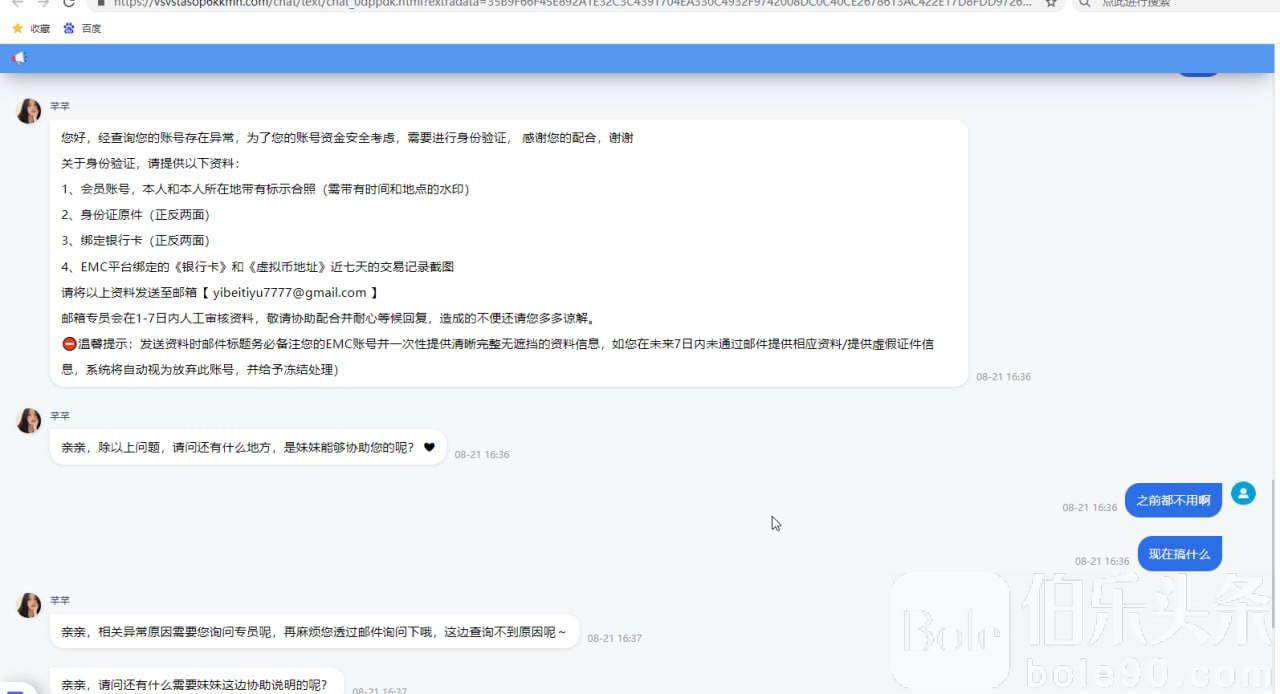1280x694 pixels.
Task: Click the sent message bubble 现在搞什么
Action: pyautogui.click(x=1179, y=554)
